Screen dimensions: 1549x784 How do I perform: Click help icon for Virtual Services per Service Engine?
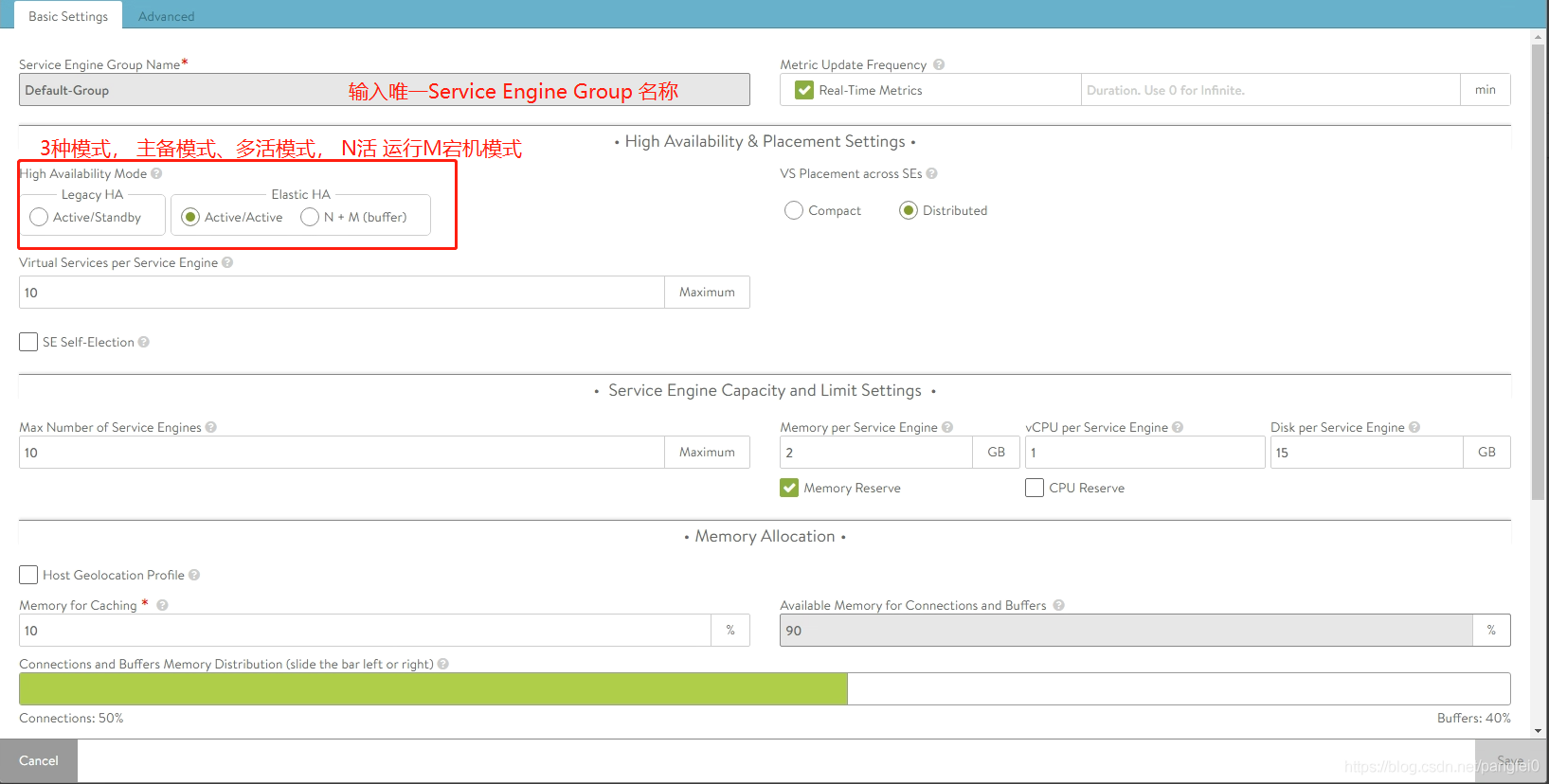click(227, 262)
